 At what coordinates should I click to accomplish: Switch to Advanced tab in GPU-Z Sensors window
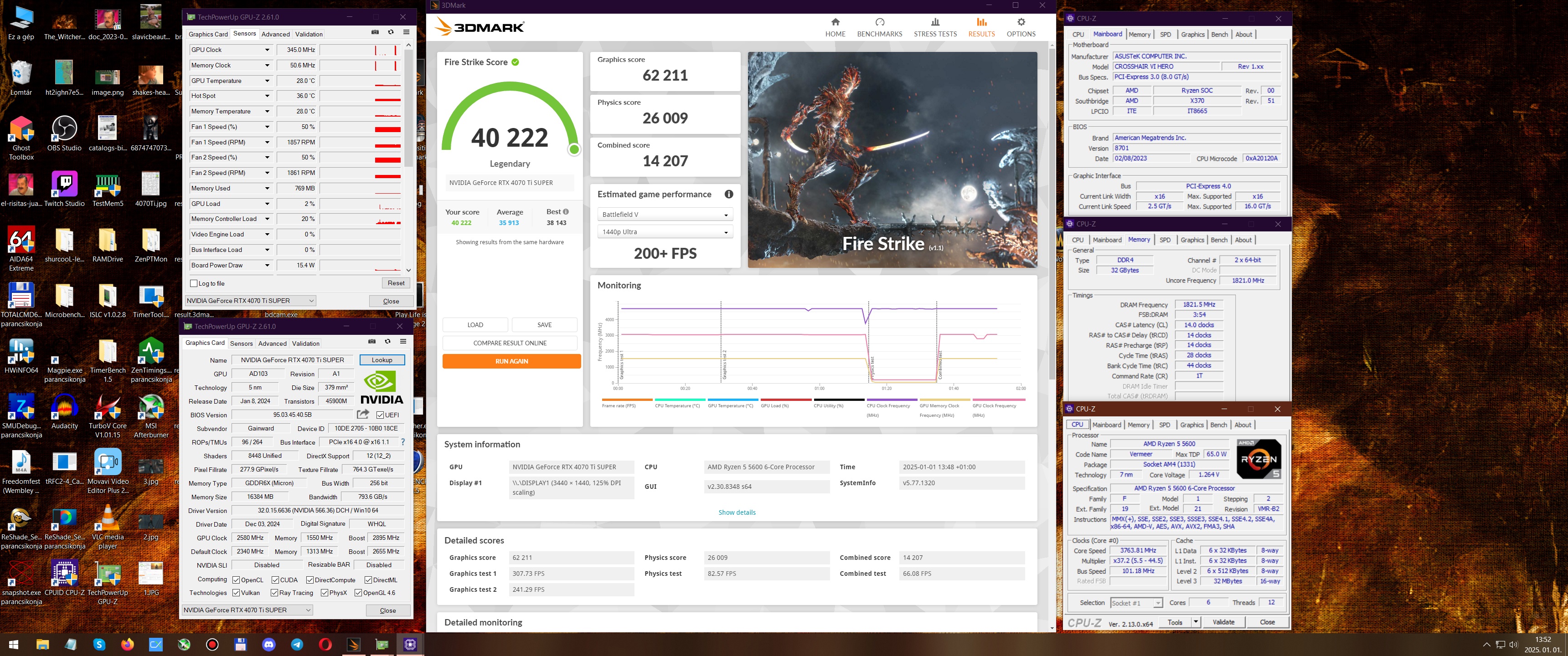pyautogui.click(x=275, y=34)
